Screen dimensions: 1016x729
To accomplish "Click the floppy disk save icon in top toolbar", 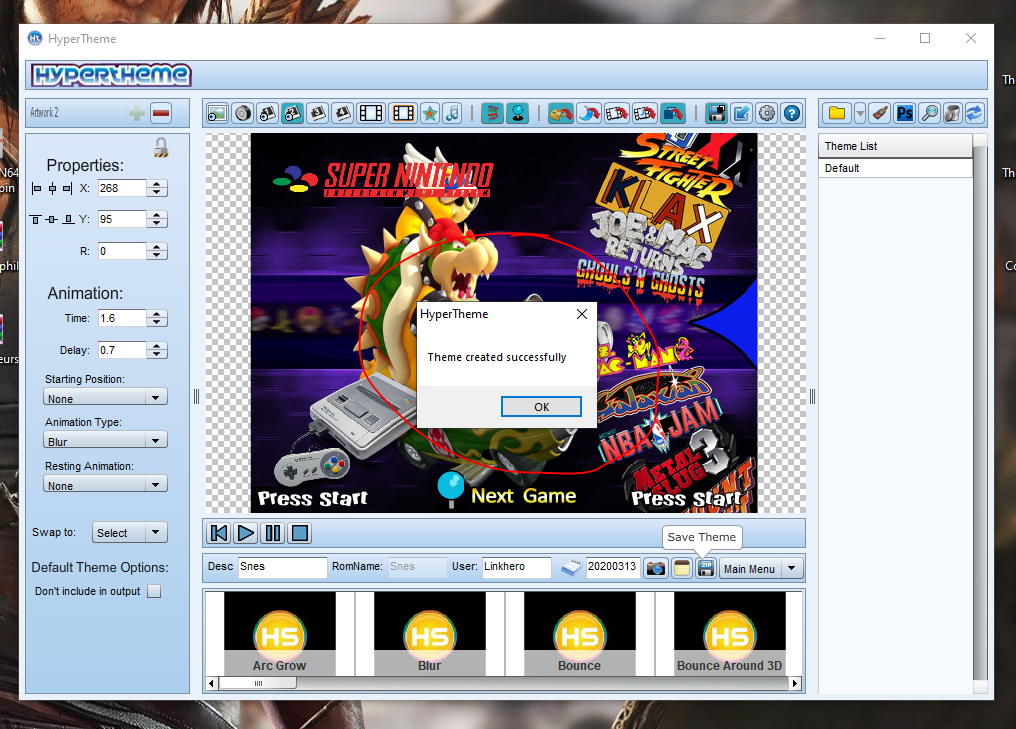I will coord(717,113).
